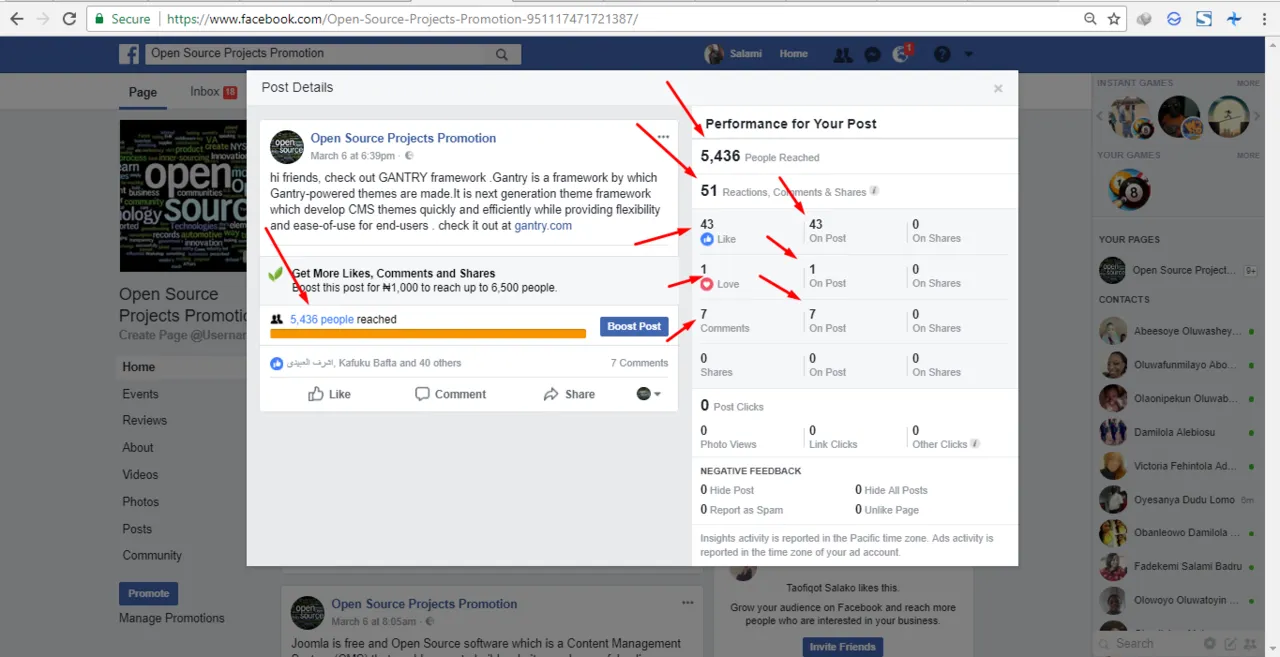Select Events in the page sidebar
The height and width of the screenshot is (657, 1280).
click(x=141, y=394)
